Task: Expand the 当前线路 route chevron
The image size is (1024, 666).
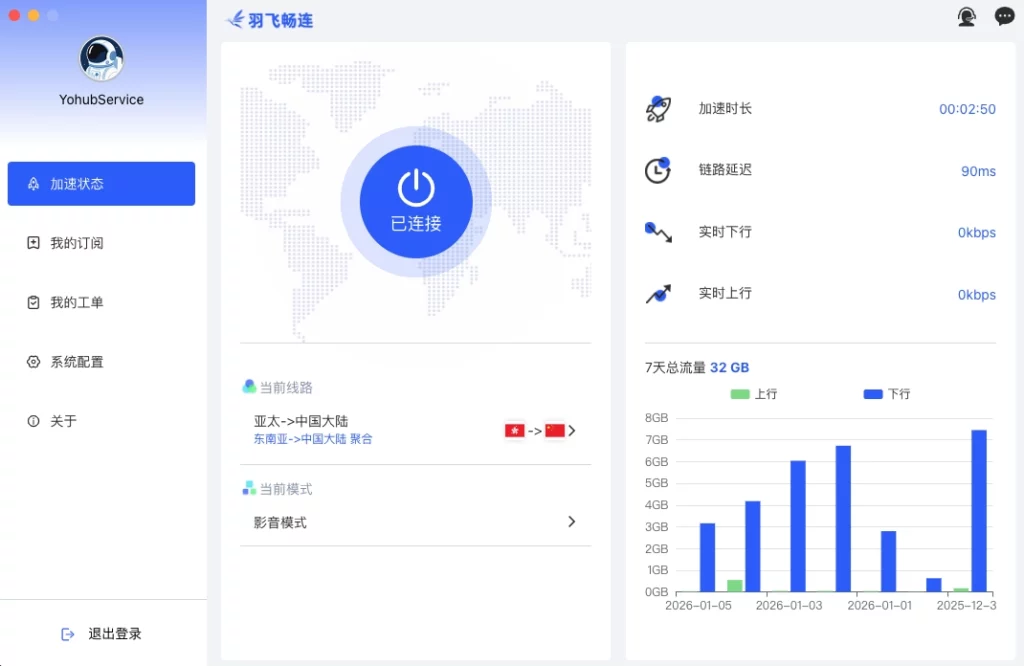Action: pos(571,430)
